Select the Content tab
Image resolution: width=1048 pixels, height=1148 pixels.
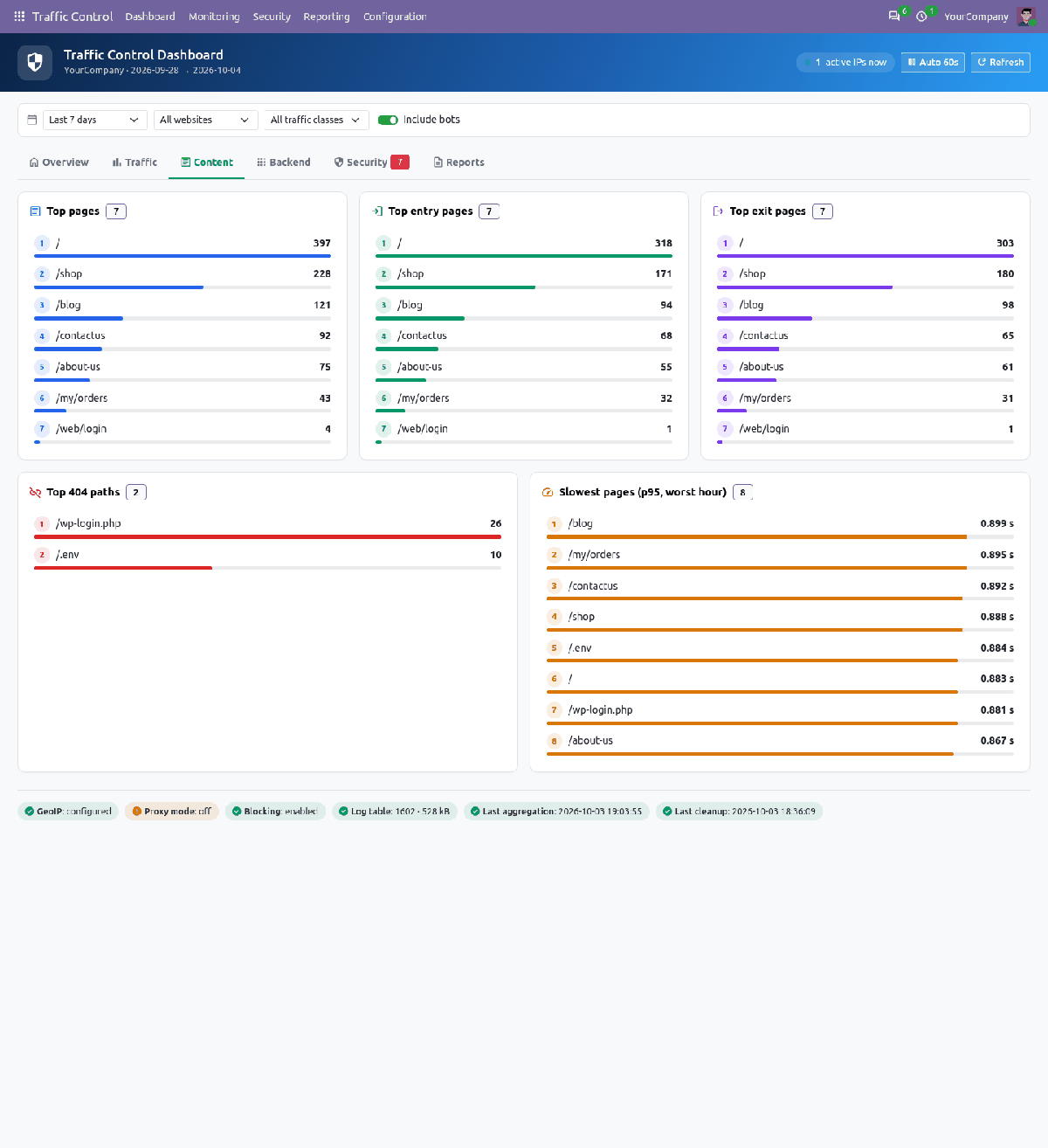point(207,163)
